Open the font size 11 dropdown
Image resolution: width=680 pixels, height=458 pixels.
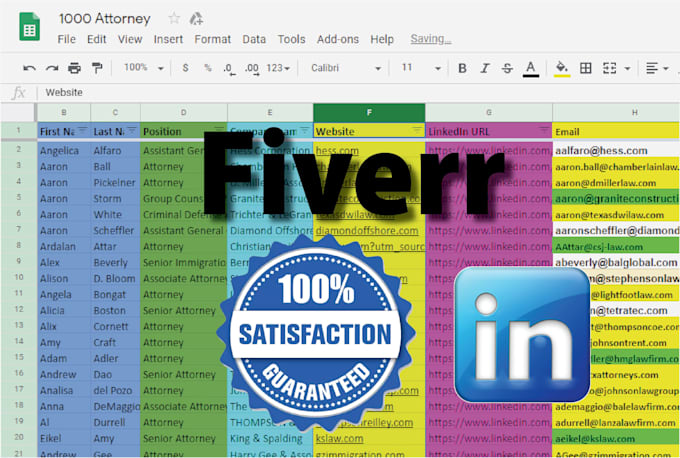421,68
